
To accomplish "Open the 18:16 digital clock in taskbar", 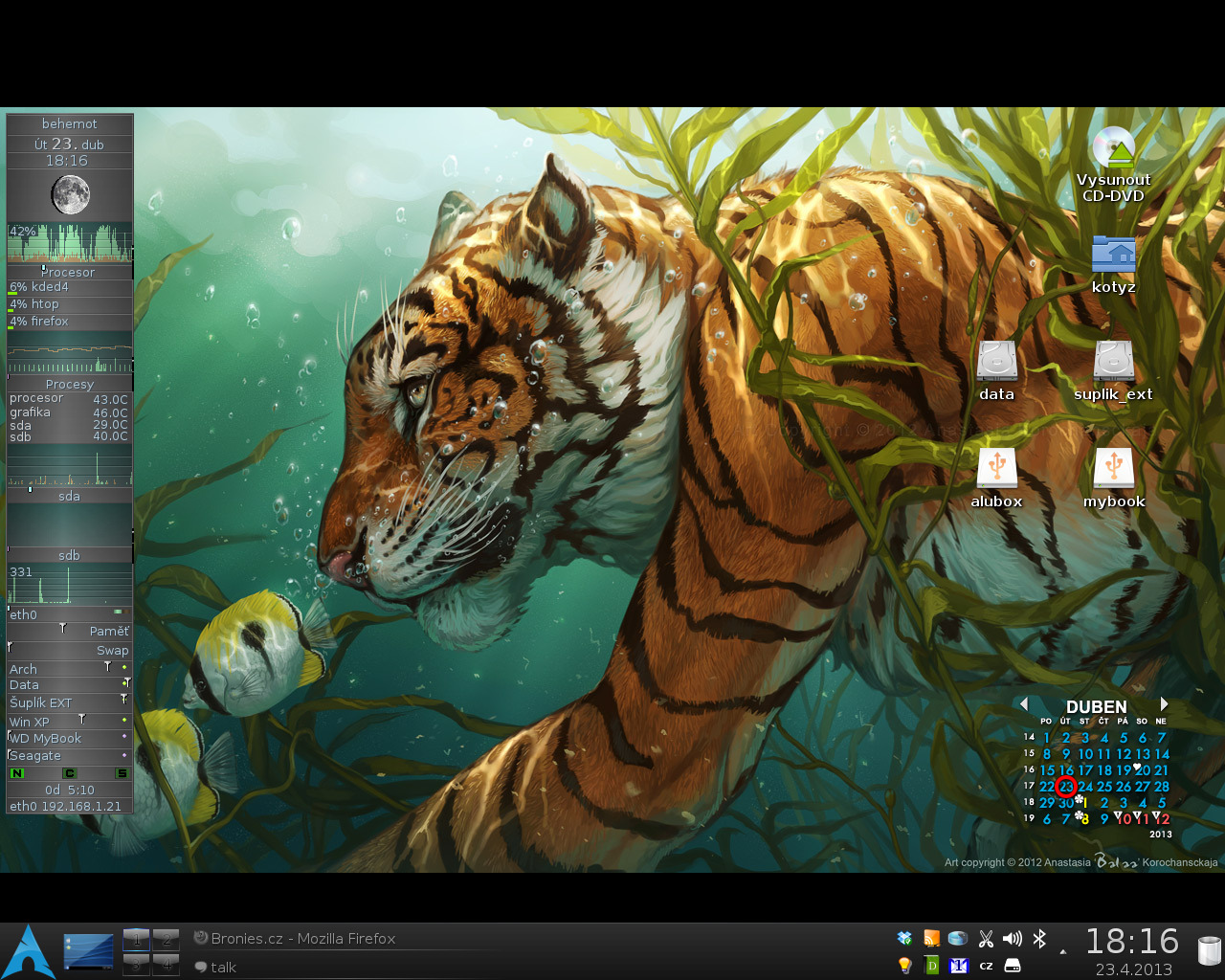I will (x=1132, y=942).
